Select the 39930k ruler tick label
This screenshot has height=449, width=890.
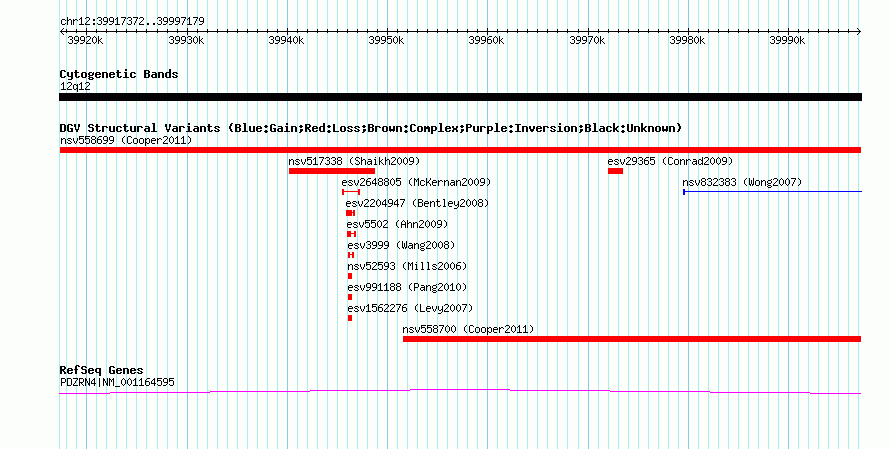click(x=186, y=40)
